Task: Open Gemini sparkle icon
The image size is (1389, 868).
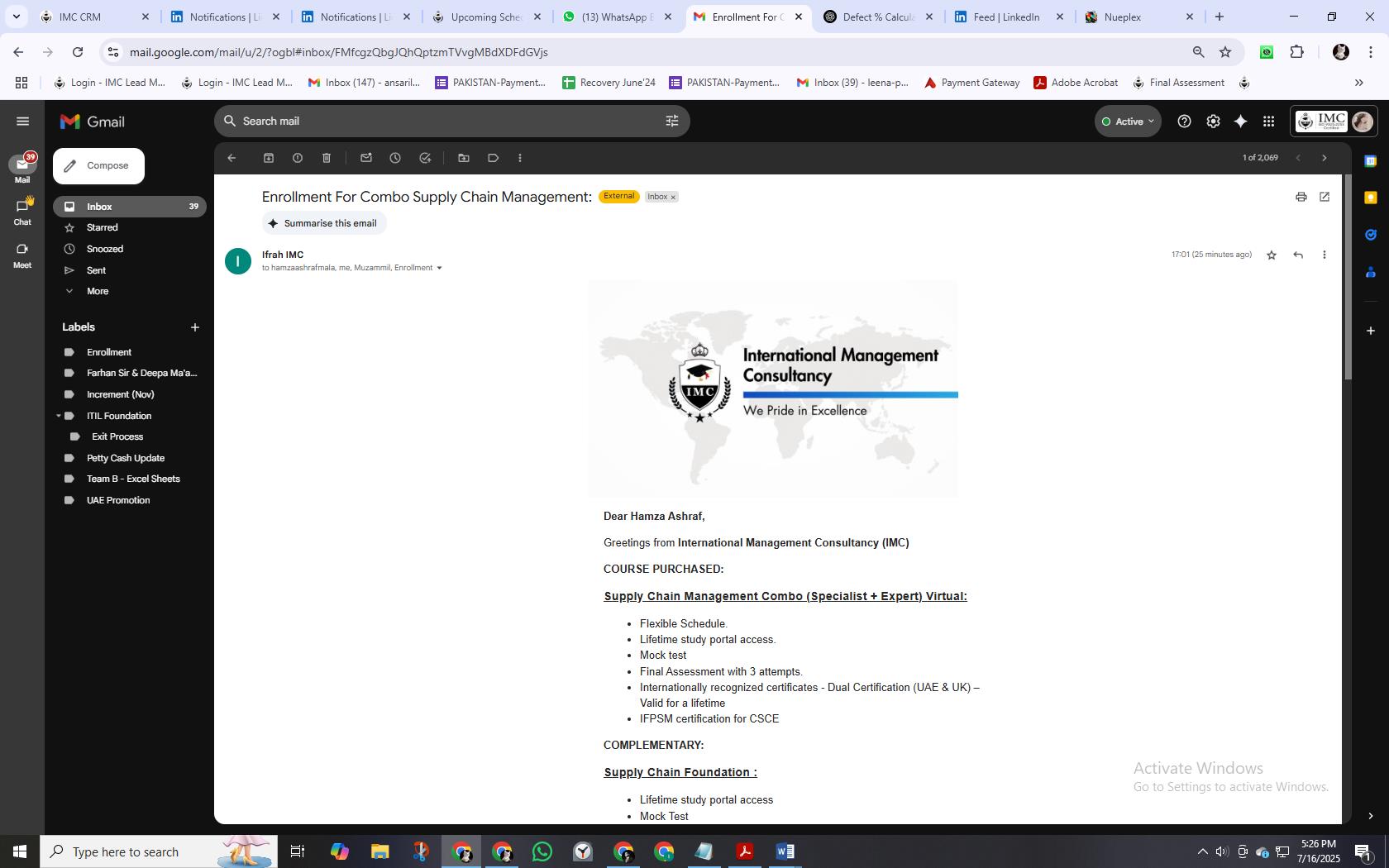Action: pos(1241,122)
